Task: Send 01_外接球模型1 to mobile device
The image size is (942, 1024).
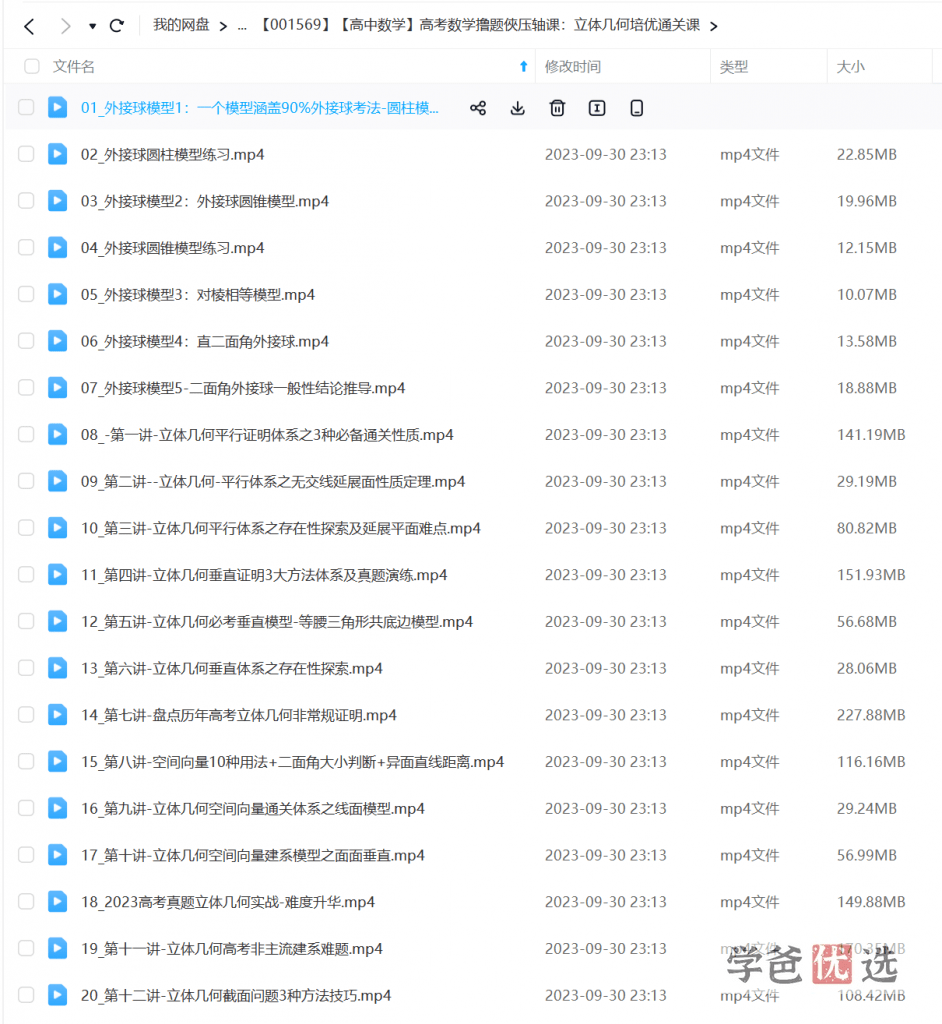Action: (x=637, y=108)
